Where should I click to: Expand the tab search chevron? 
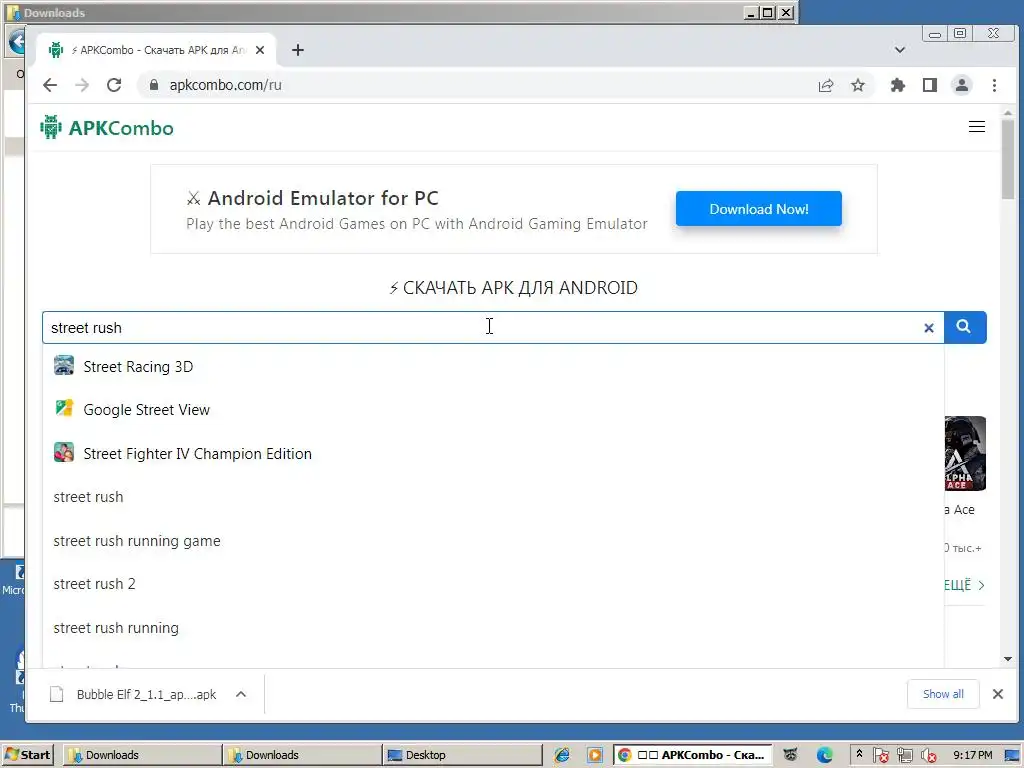pos(899,50)
